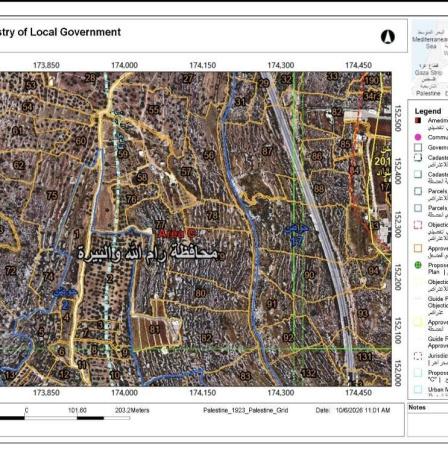Open the overview locator map thumbnail
This screenshot has width=448, height=460.
[x=430, y=58]
